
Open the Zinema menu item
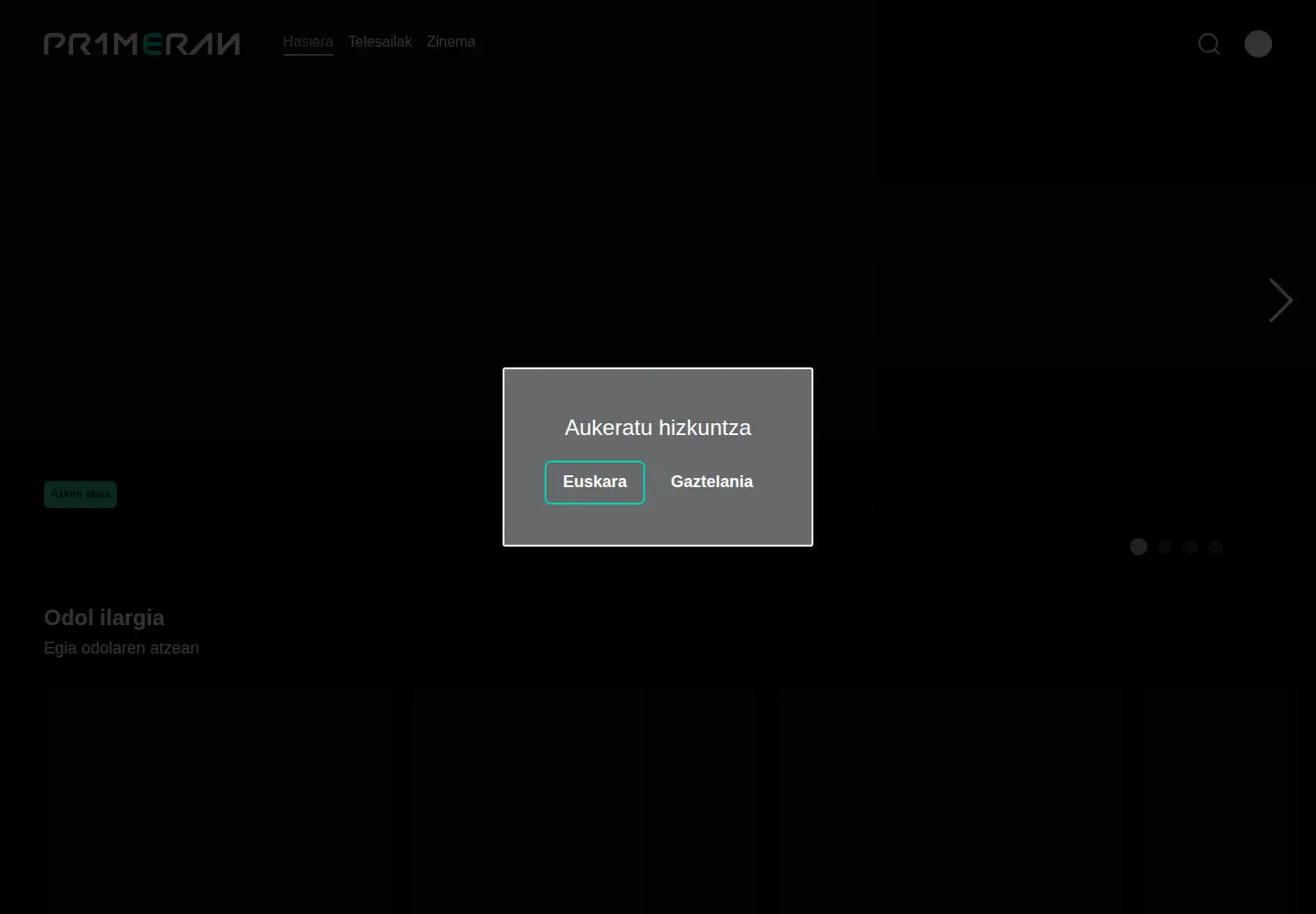(451, 42)
